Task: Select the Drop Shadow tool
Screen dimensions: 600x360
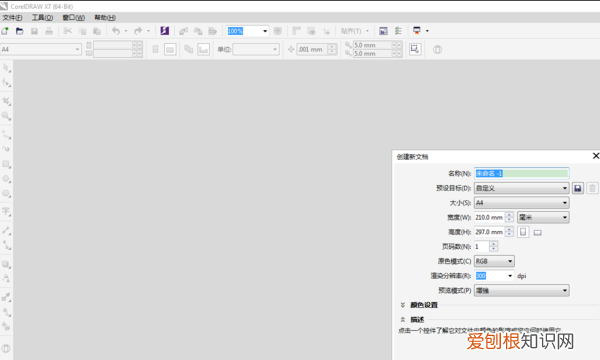Action: click(6, 264)
